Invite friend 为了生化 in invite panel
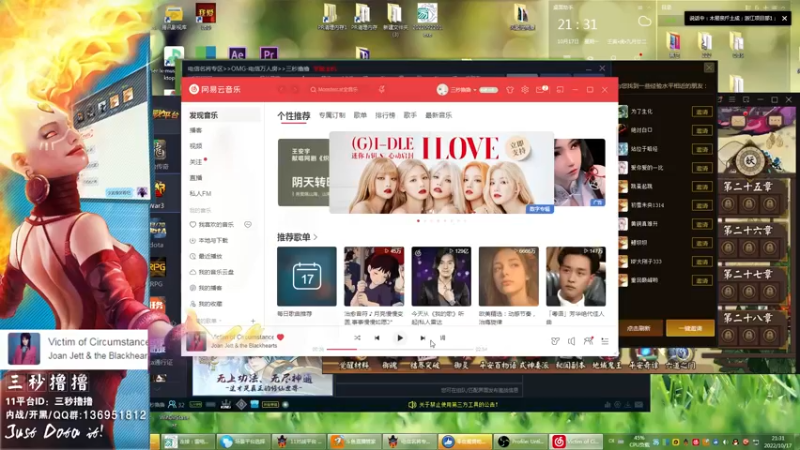 click(x=702, y=112)
